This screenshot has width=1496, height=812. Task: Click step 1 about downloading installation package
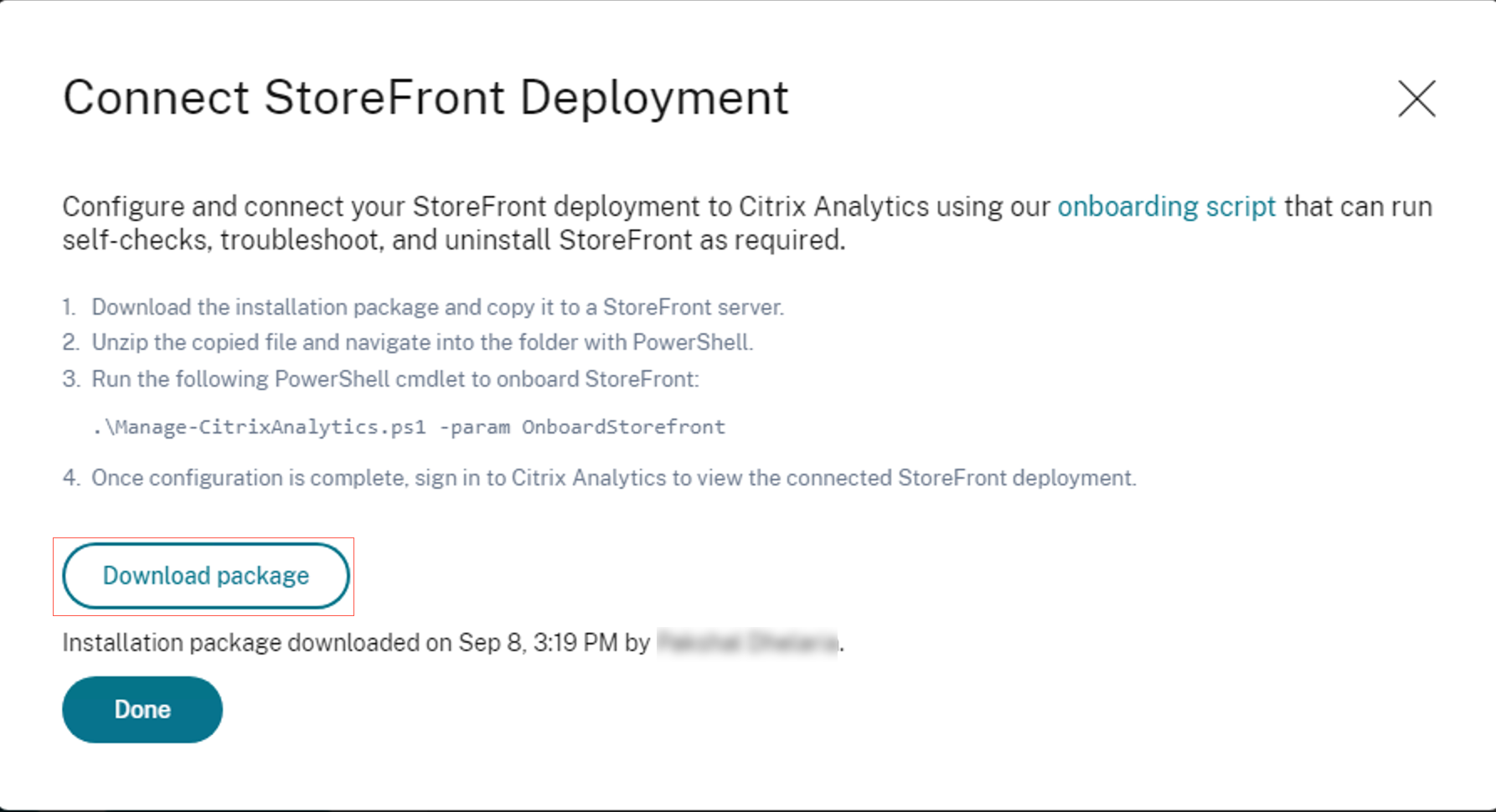coord(437,307)
